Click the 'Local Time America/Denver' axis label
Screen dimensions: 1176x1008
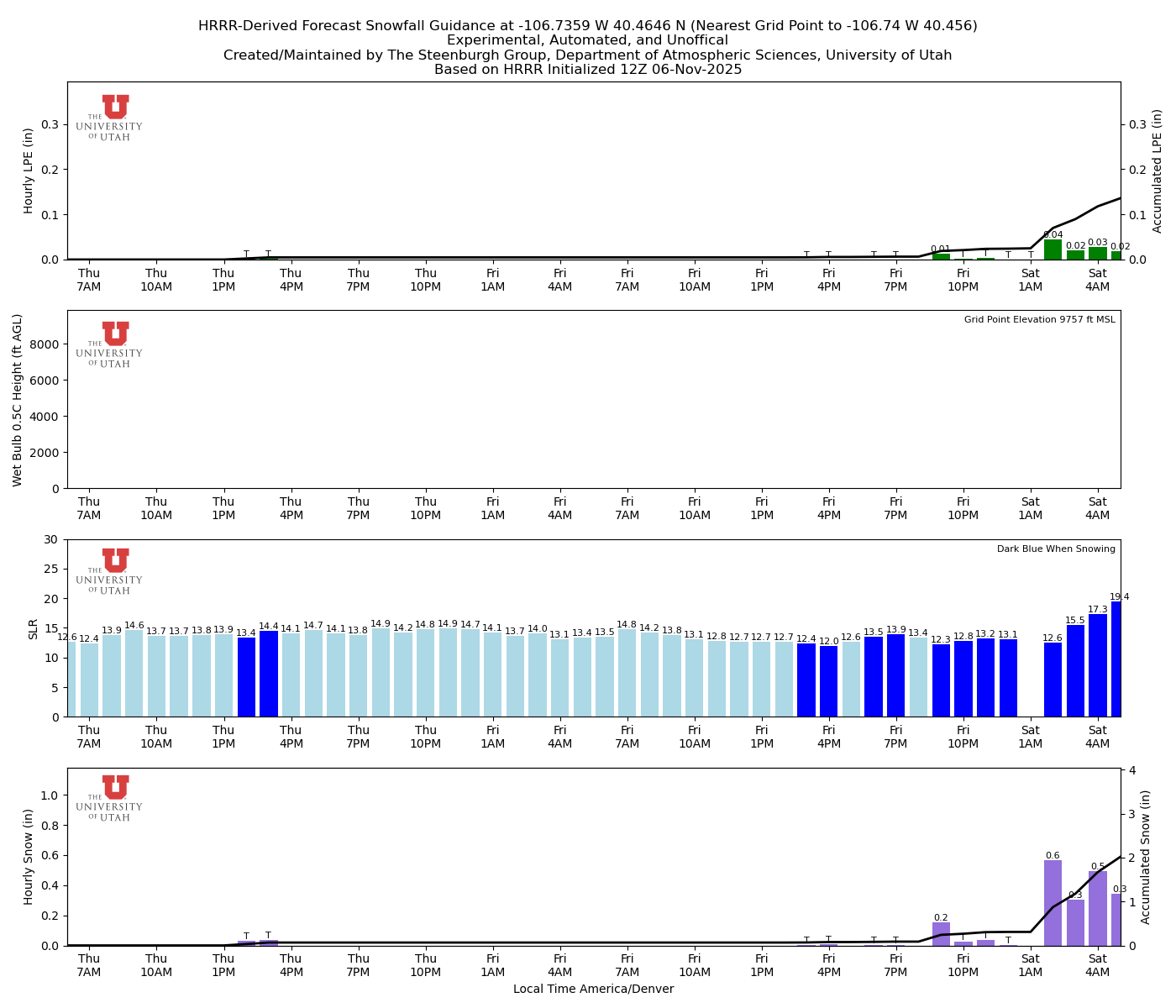593,989
